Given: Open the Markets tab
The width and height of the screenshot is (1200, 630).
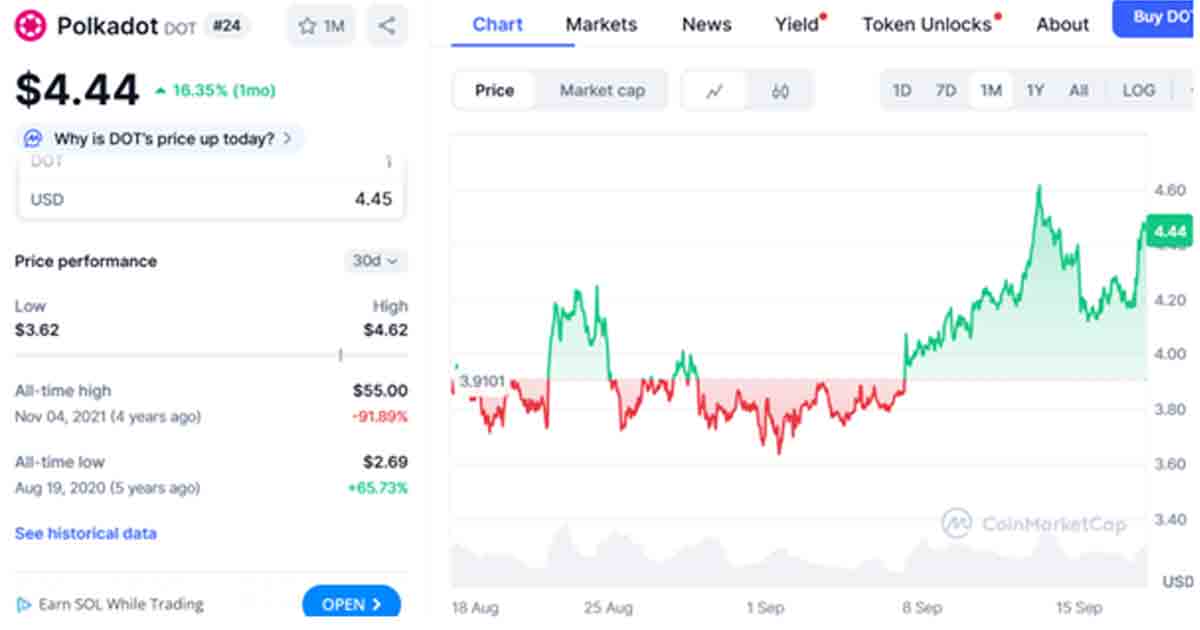Looking at the screenshot, I should [601, 24].
